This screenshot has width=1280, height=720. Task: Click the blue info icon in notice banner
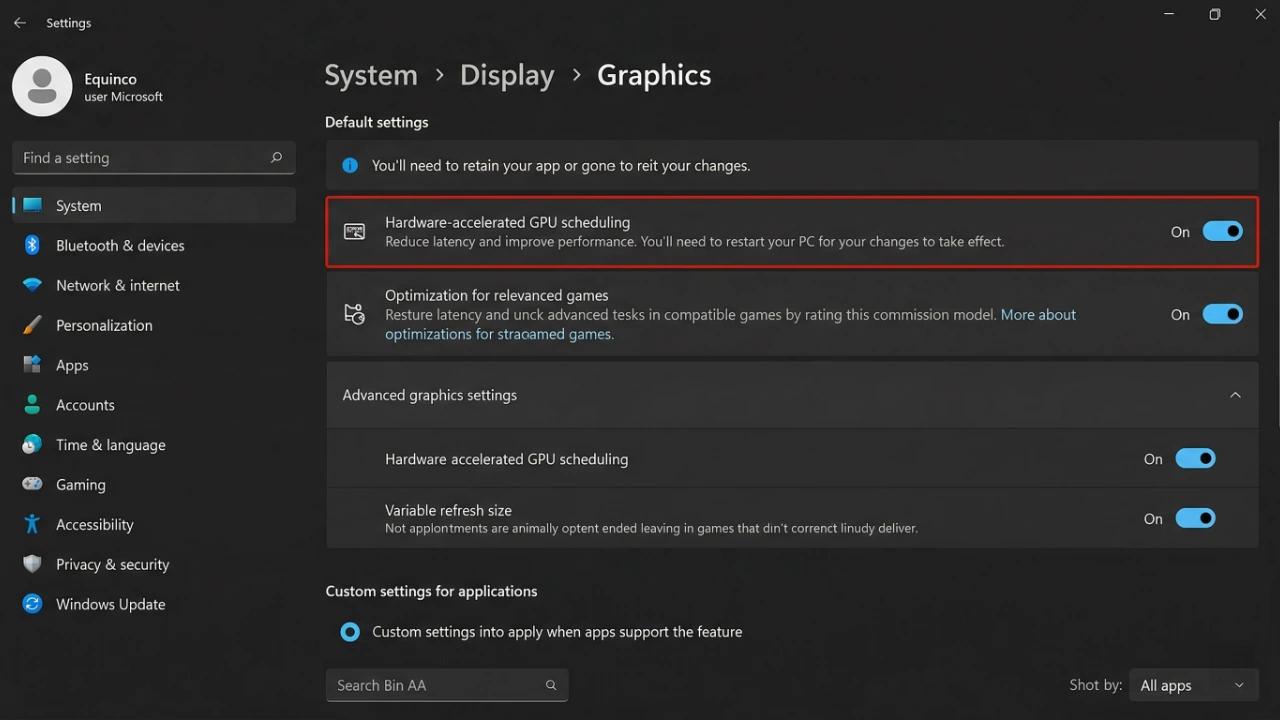(349, 165)
